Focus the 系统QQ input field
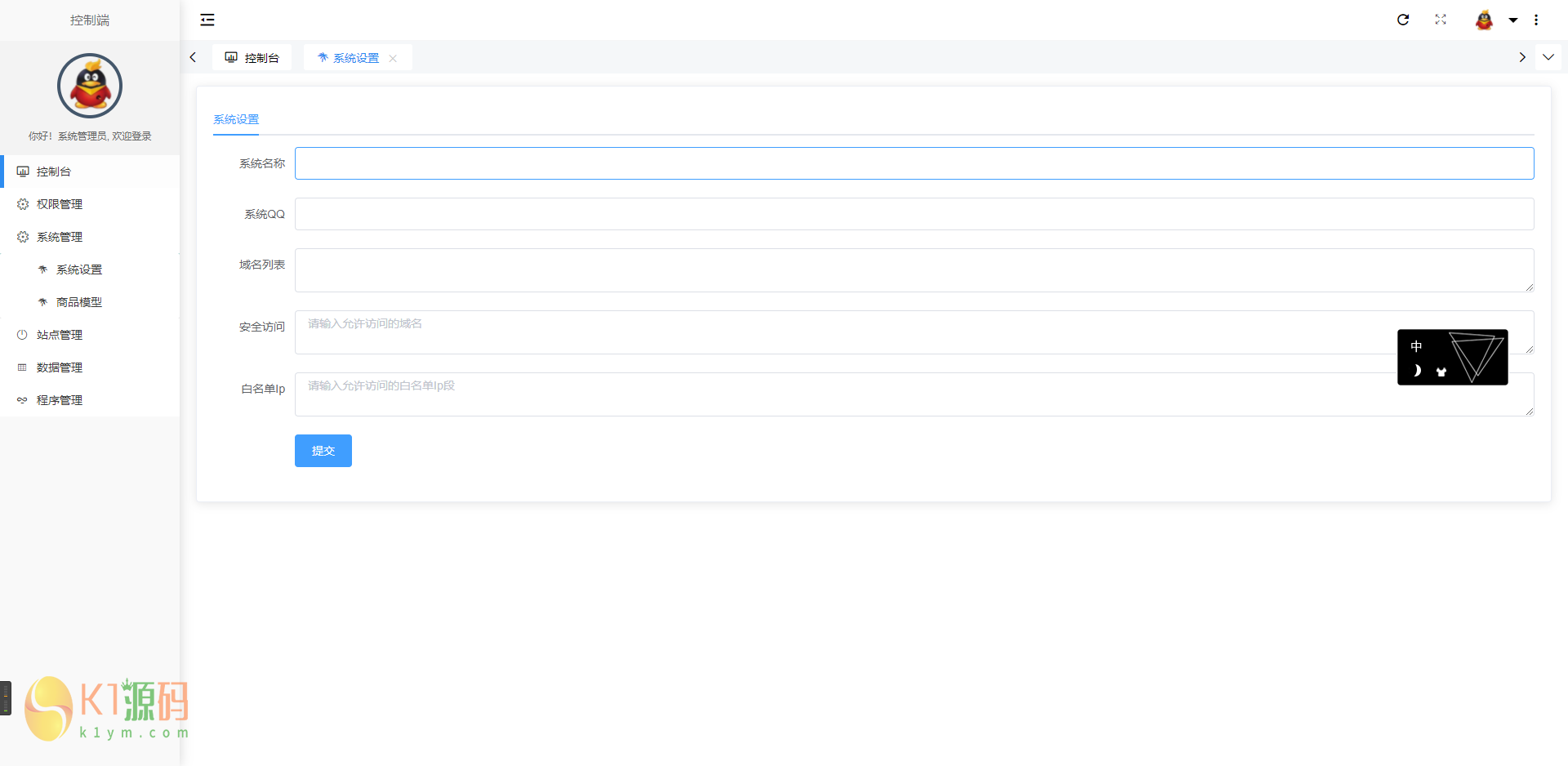Image resolution: width=1568 pixels, height=766 pixels. [x=914, y=214]
